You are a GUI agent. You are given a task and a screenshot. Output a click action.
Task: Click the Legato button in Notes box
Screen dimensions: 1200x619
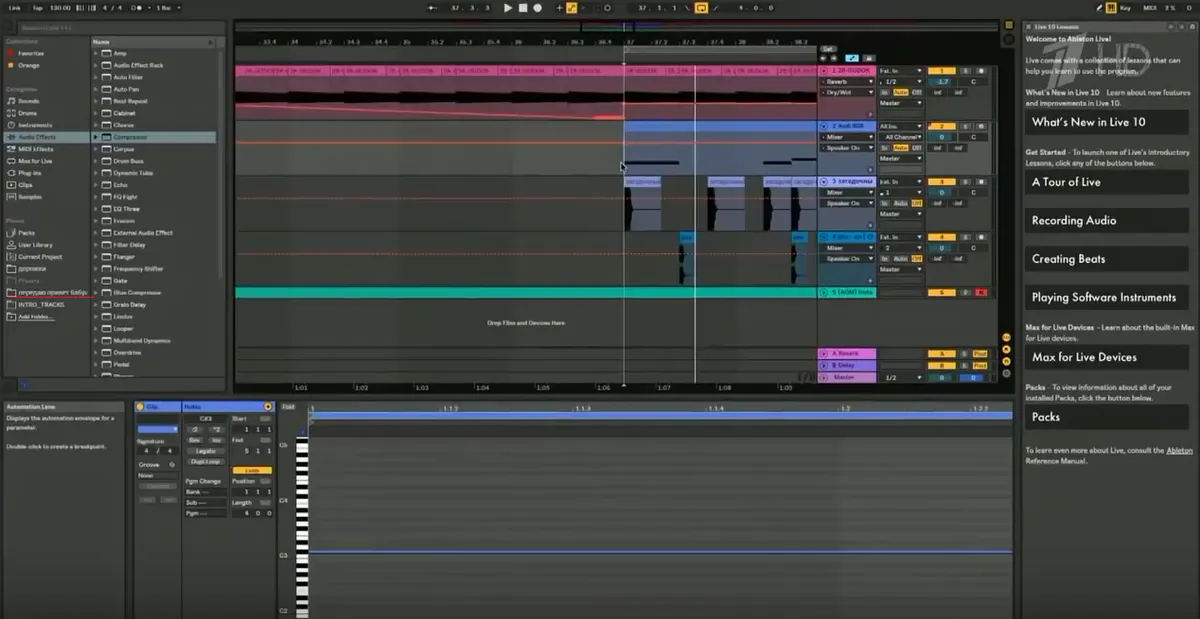(x=206, y=451)
